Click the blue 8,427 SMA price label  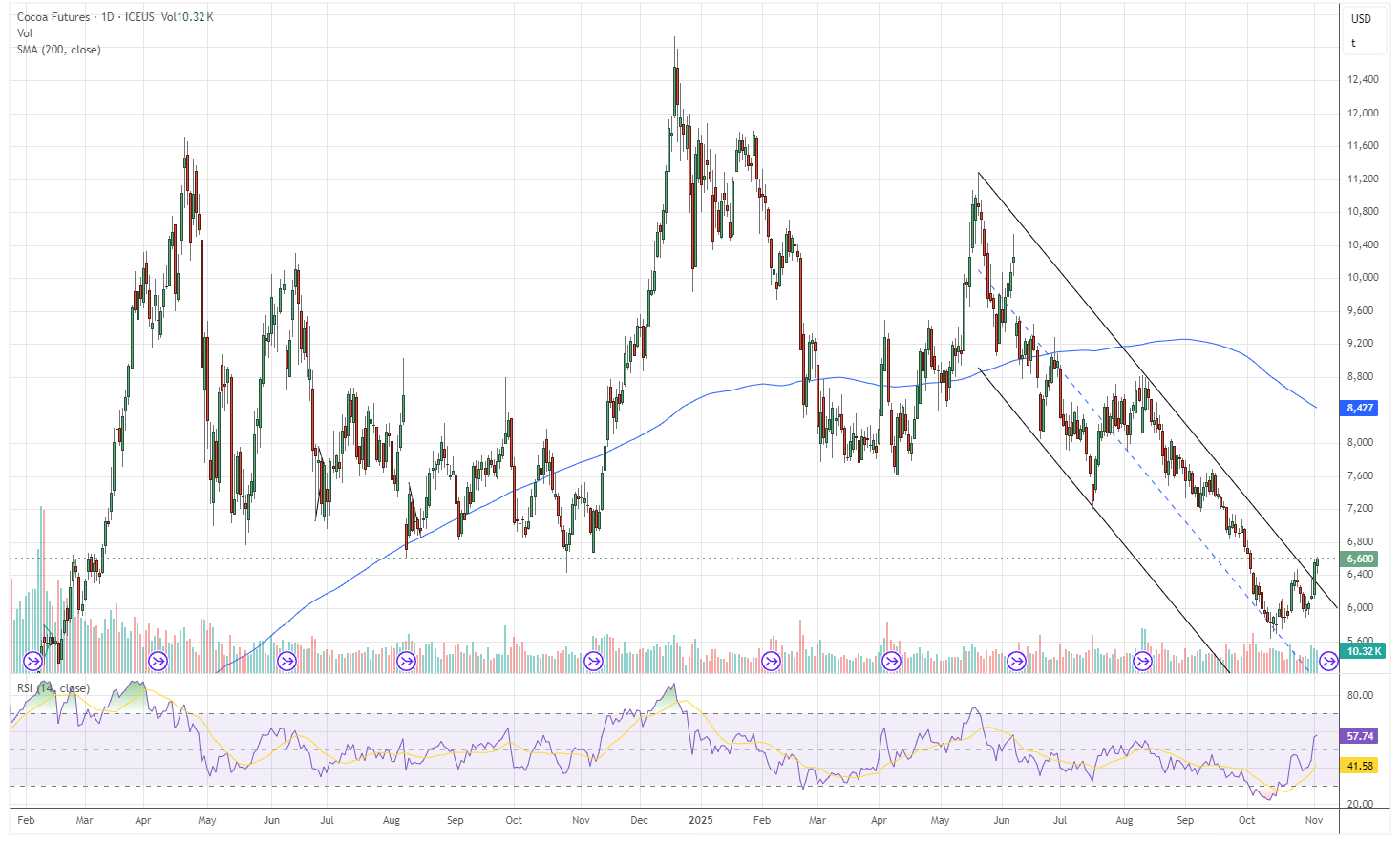1360,409
